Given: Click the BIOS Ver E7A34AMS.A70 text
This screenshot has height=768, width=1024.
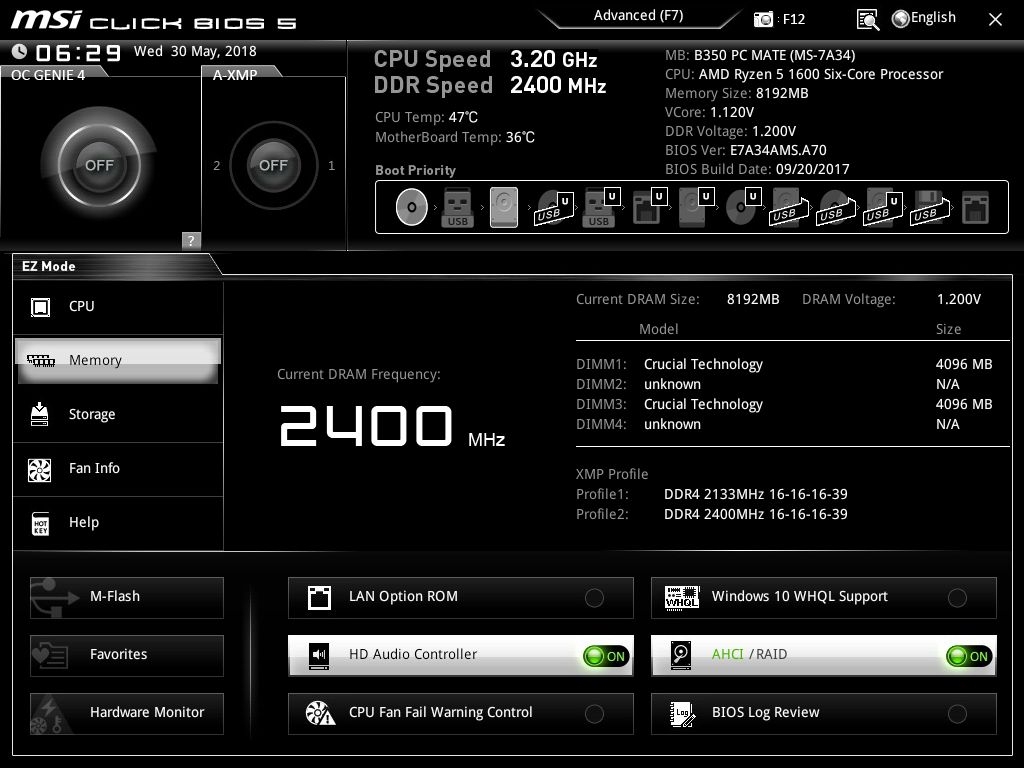Looking at the screenshot, I should click(745, 150).
